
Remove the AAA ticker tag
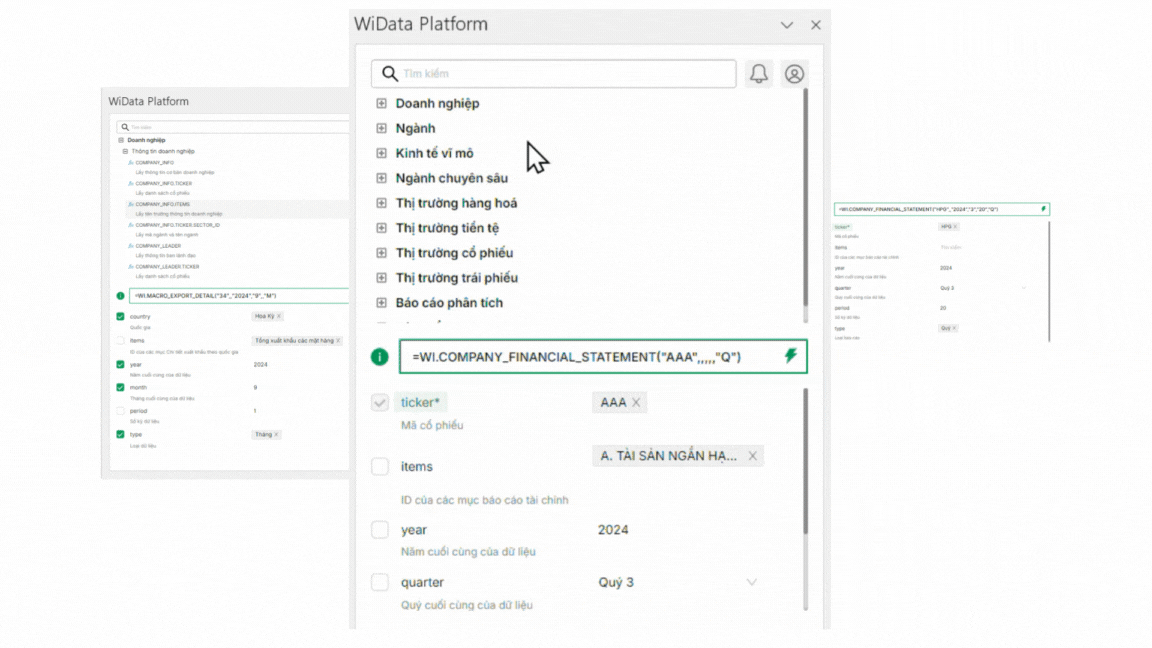tap(636, 403)
